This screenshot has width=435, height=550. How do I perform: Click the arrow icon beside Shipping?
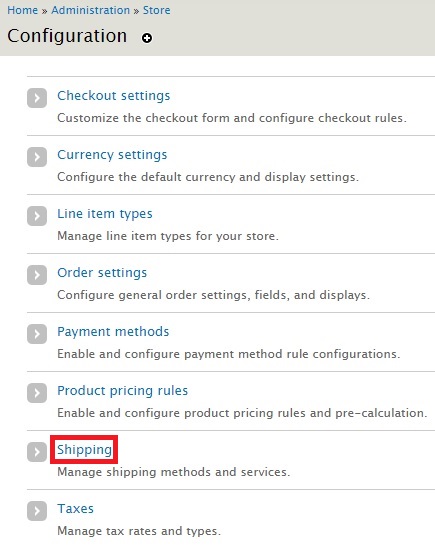point(37,452)
